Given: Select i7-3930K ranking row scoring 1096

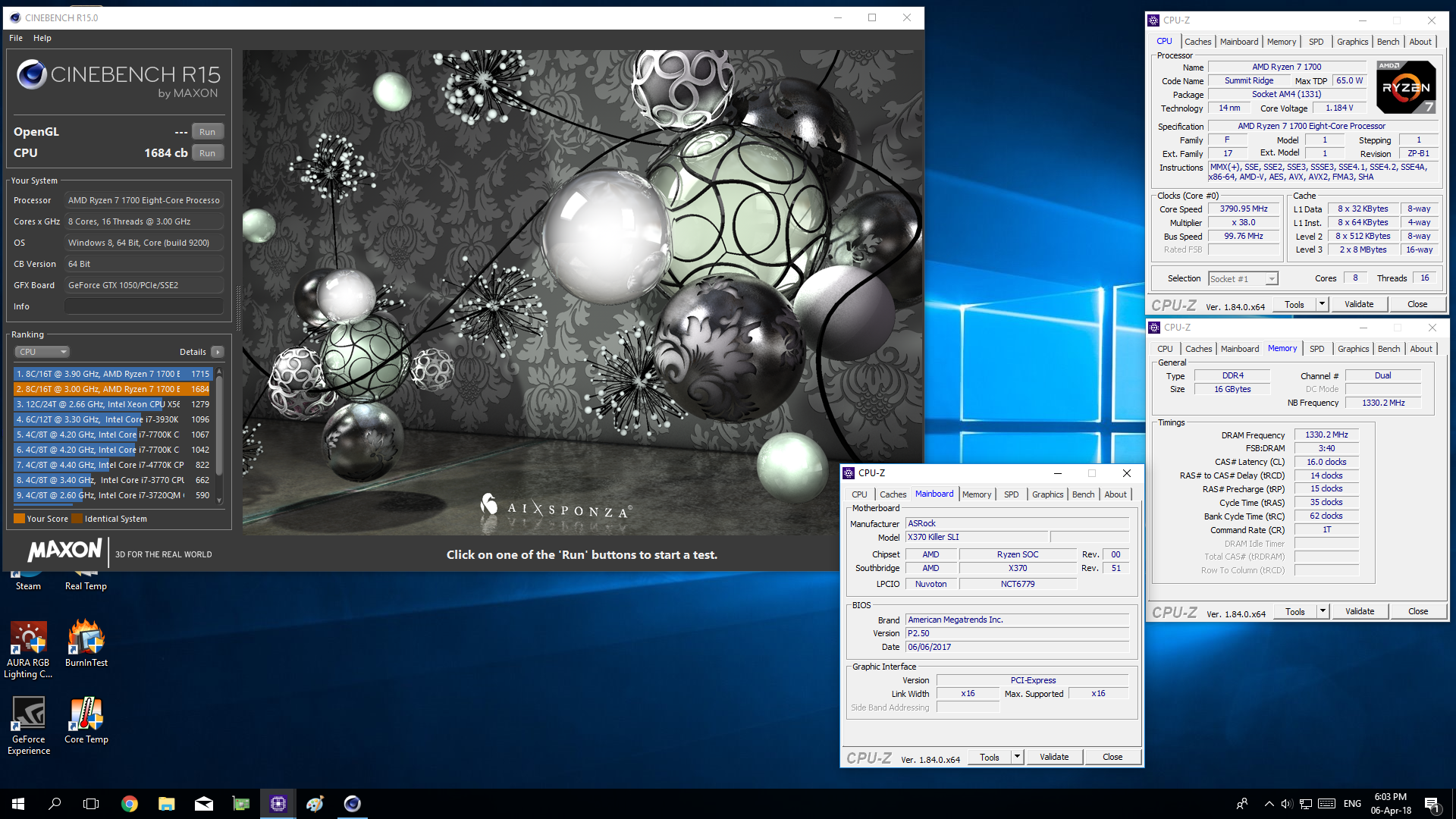Looking at the screenshot, I should (113, 419).
